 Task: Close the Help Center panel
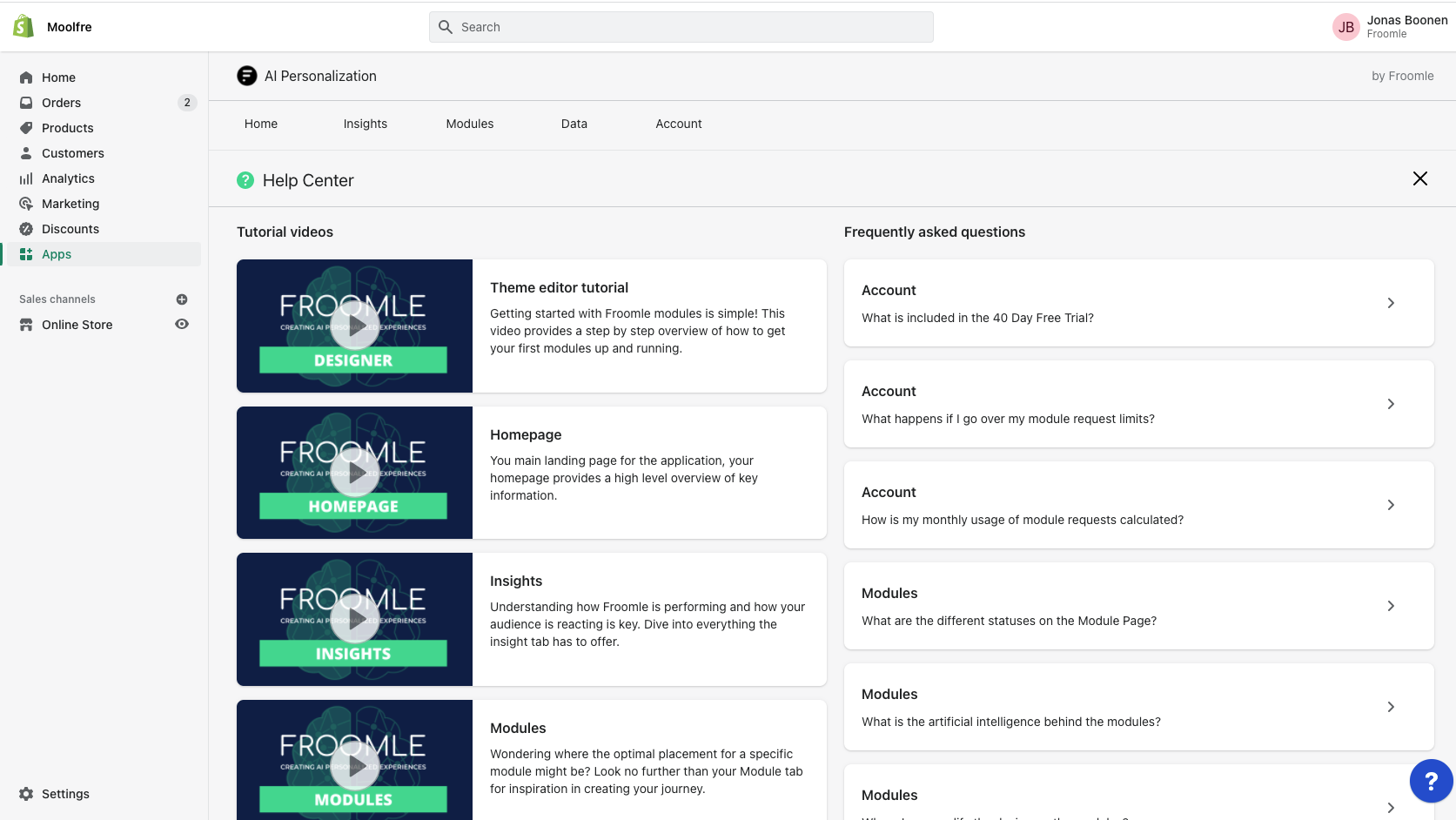[1419, 178]
